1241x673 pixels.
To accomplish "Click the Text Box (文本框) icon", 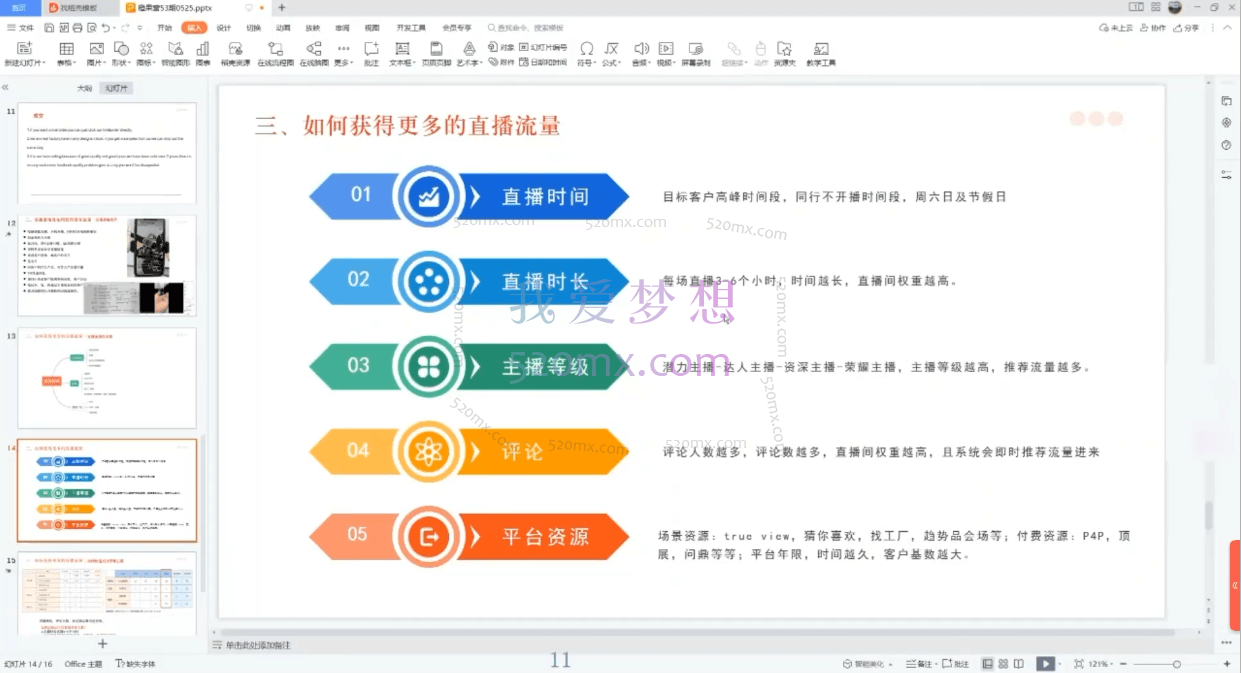I will [x=399, y=49].
